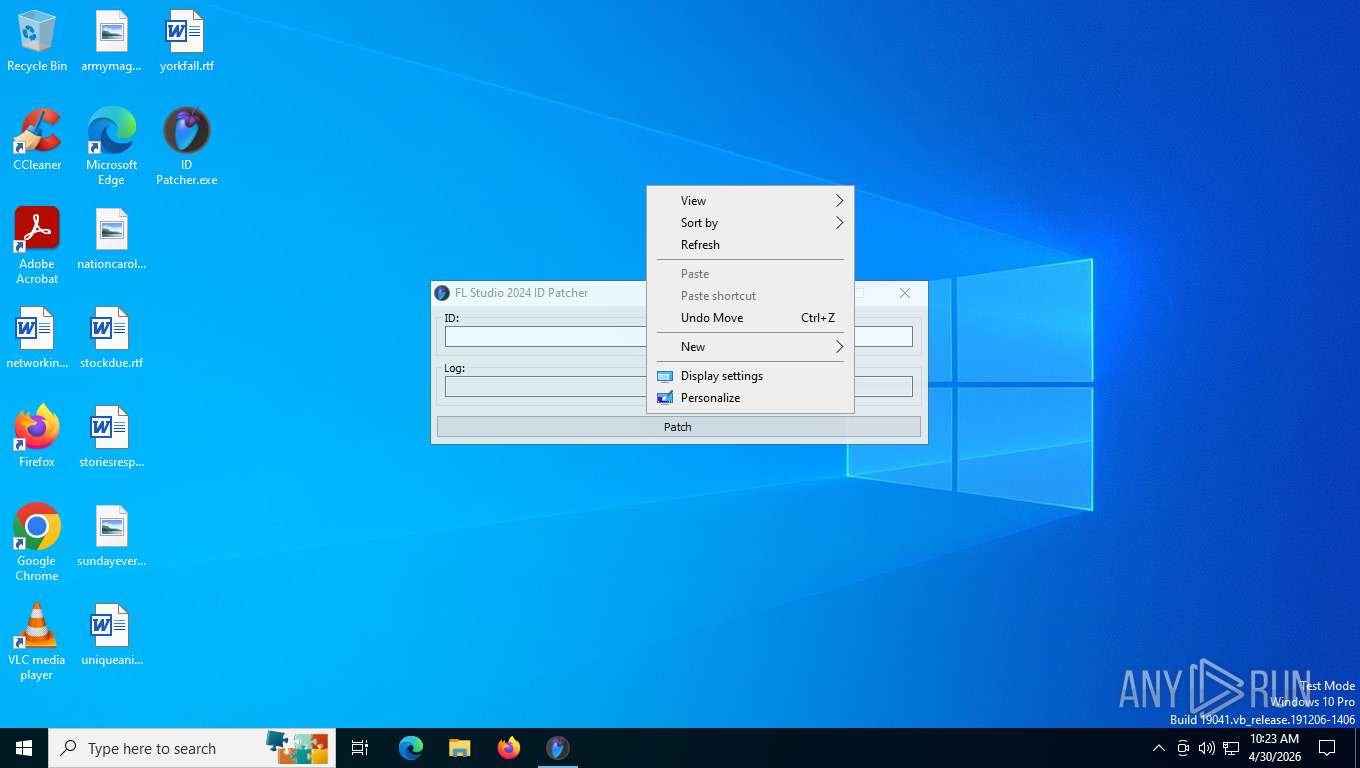1360x768 pixels.
Task: Open the notification center icon
Action: [x=1327, y=748]
